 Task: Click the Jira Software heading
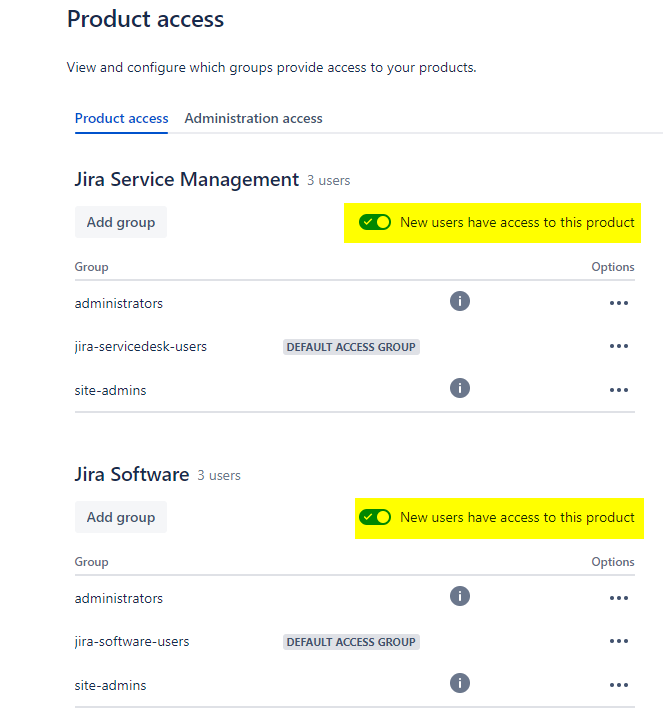[132, 474]
